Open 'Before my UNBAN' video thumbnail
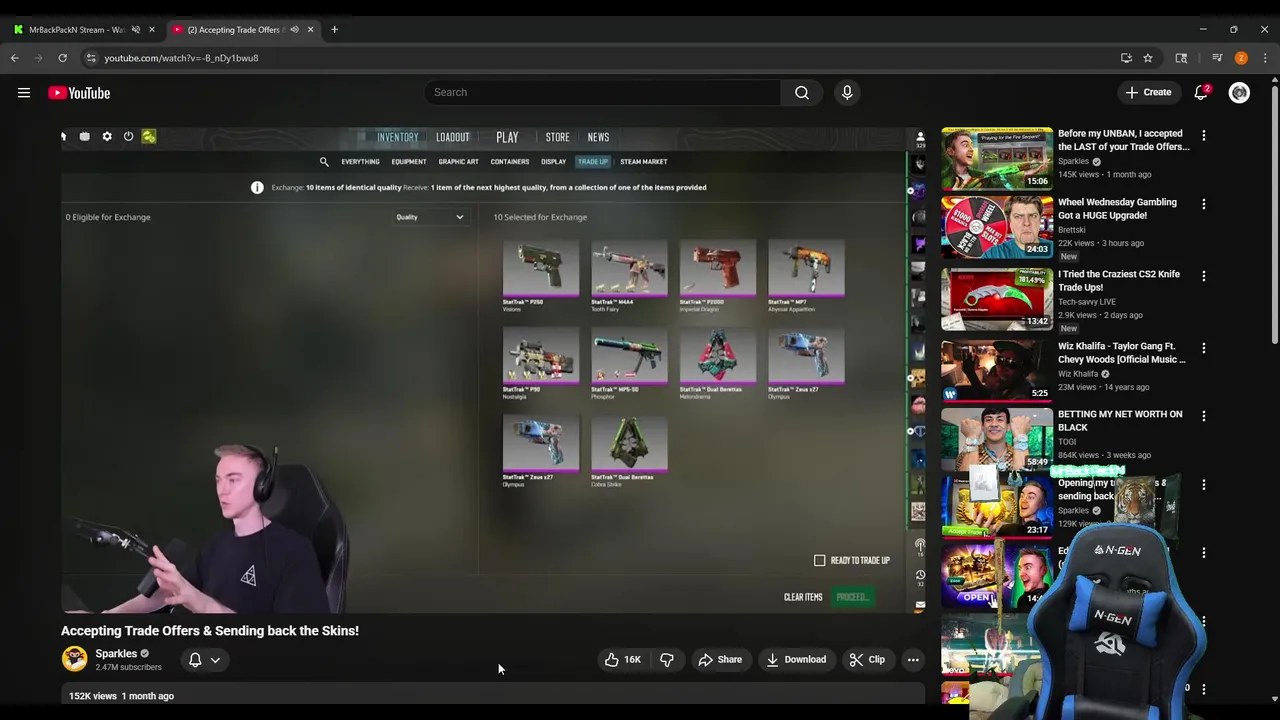Image resolution: width=1280 pixels, height=720 pixels. (x=997, y=158)
